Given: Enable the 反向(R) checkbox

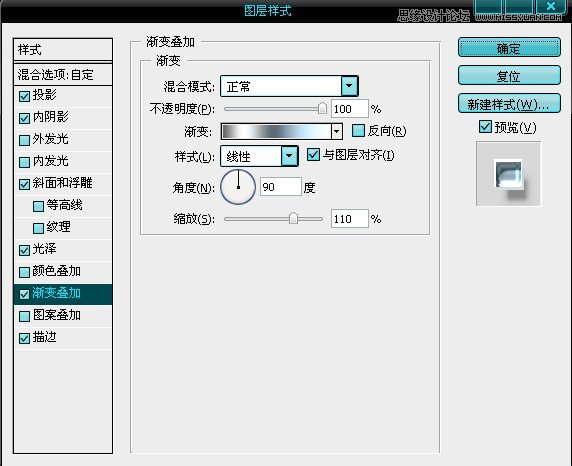Looking at the screenshot, I should 358,131.
